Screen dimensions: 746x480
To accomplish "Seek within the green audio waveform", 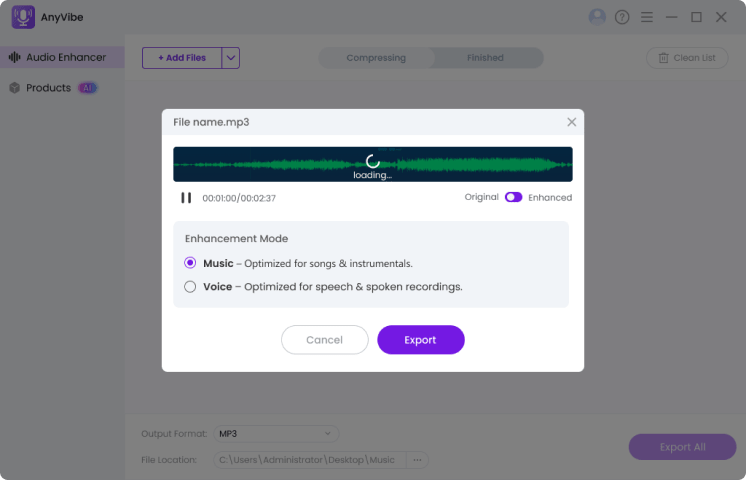I will (373, 164).
